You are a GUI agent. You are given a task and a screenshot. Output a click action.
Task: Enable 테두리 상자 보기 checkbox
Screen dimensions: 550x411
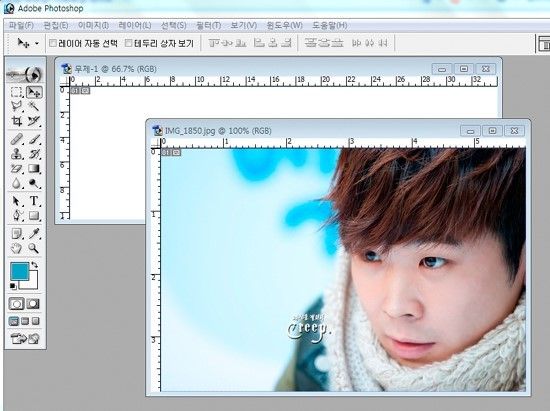[x=129, y=43]
